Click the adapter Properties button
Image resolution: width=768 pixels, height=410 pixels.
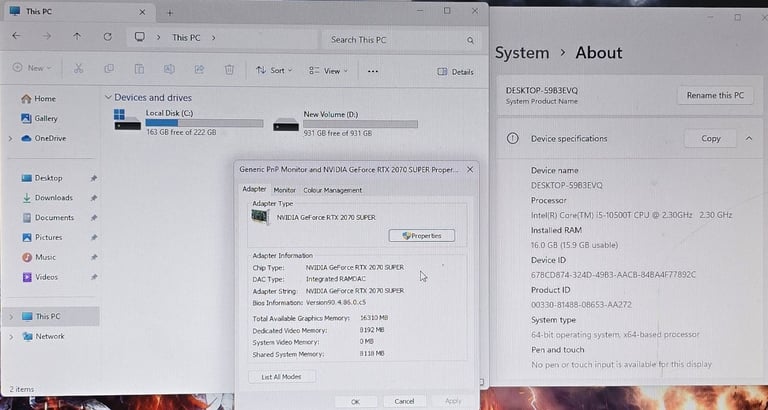pyautogui.click(x=422, y=236)
